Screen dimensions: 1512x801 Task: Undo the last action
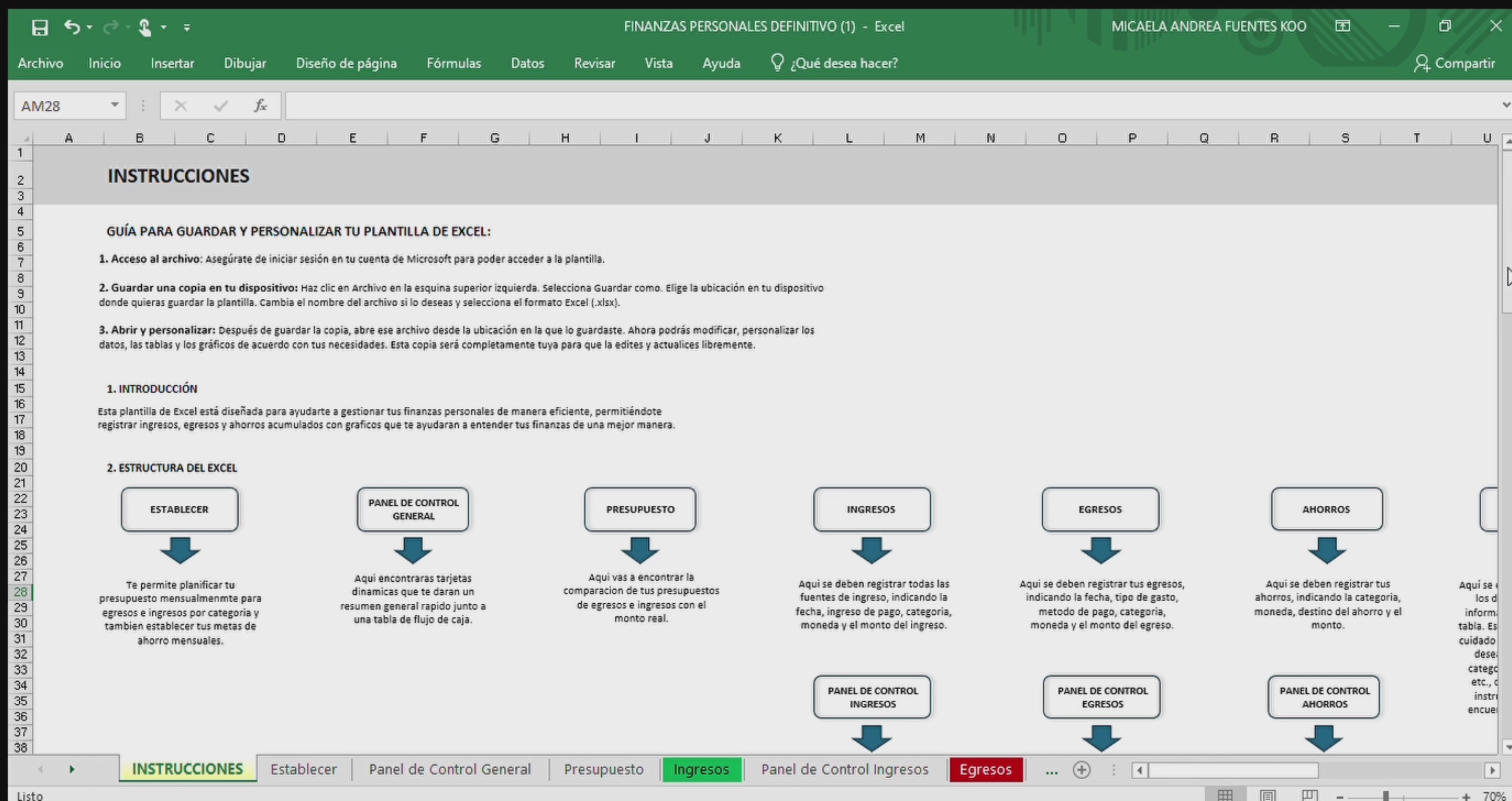72,26
